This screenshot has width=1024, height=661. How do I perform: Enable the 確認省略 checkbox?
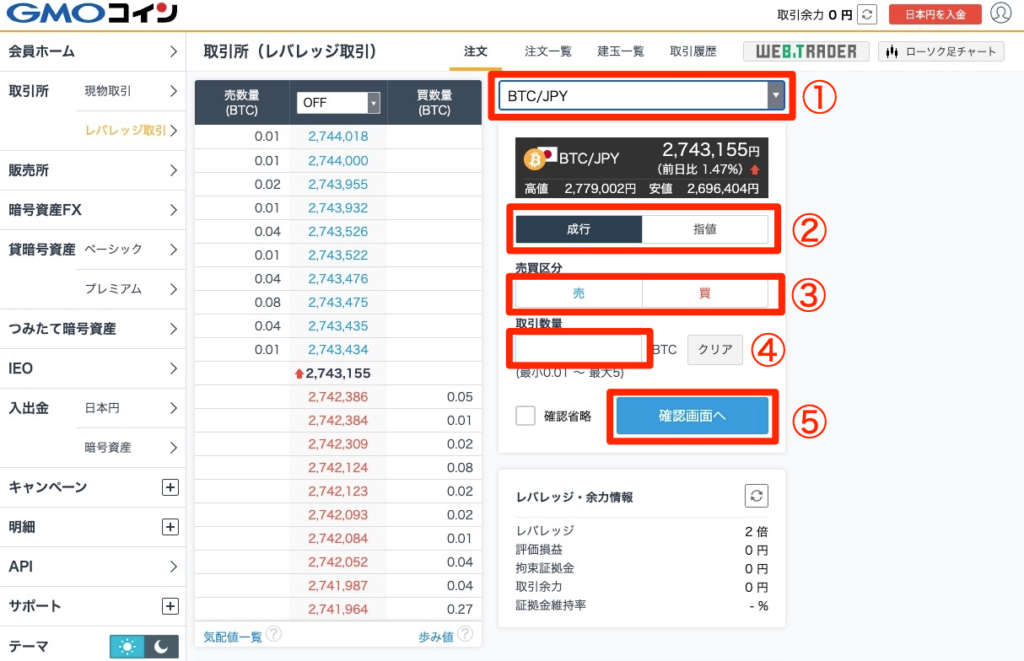(x=526, y=416)
